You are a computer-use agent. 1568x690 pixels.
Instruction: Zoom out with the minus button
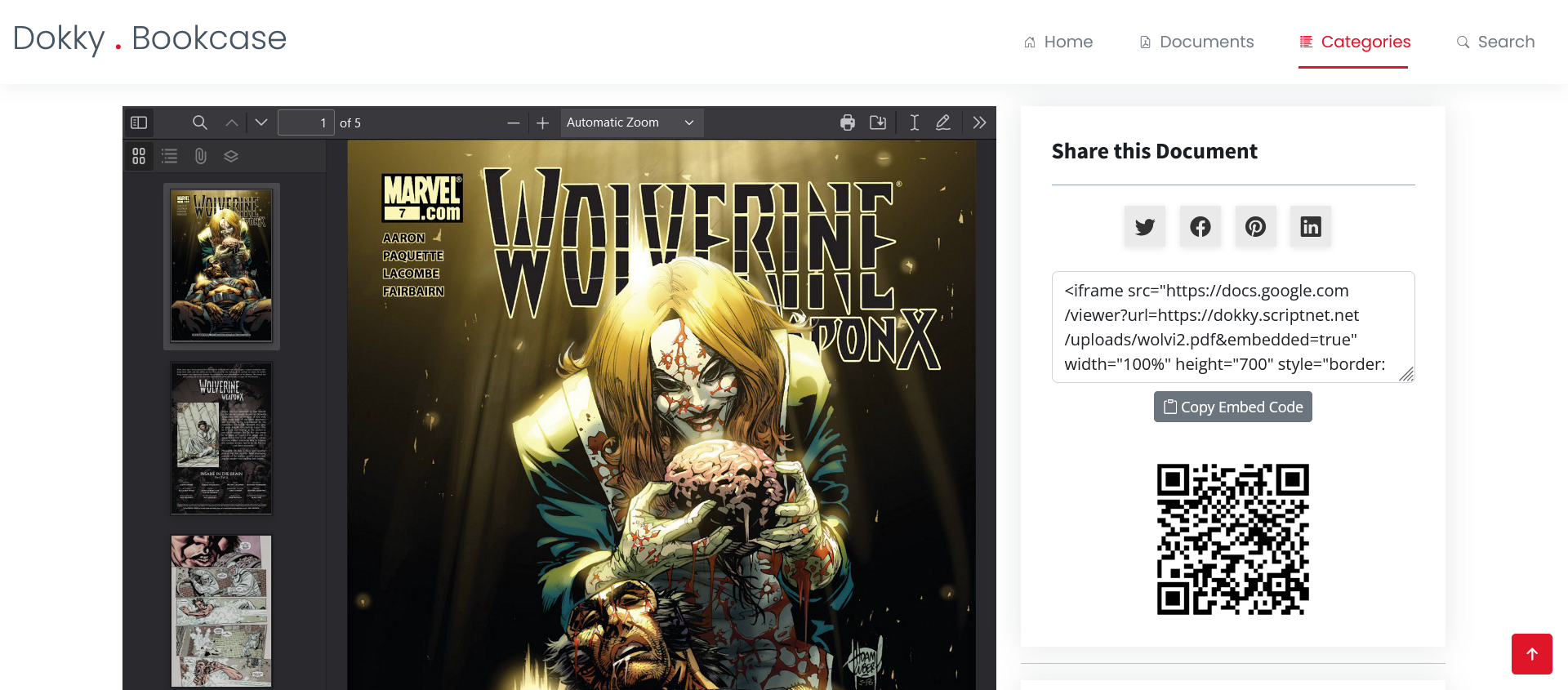pos(514,122)
